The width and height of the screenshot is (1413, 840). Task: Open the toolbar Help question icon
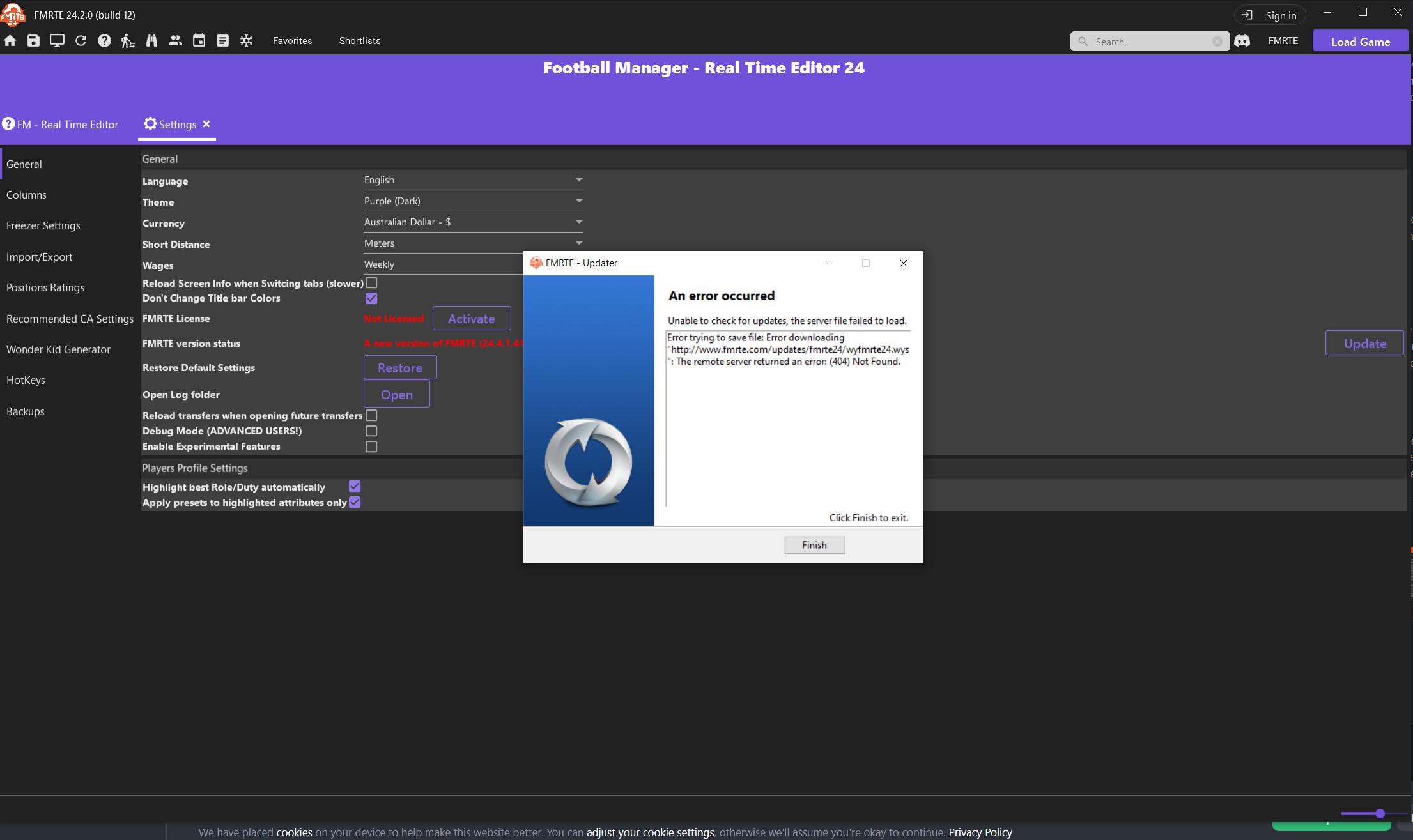click(x=104, y=41)
